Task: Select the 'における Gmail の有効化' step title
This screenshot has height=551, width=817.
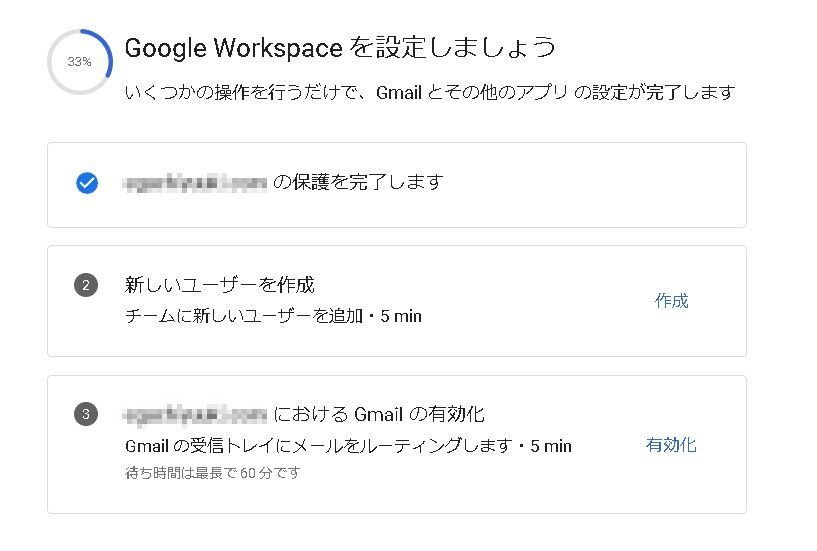Action: (379, 414)
